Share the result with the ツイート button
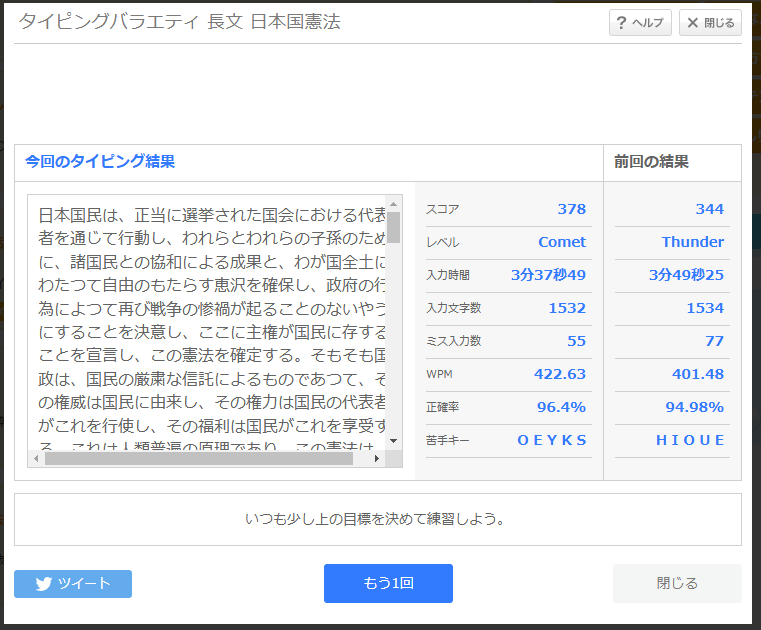This screenshot has height=630, width=761. click(73, 584)
